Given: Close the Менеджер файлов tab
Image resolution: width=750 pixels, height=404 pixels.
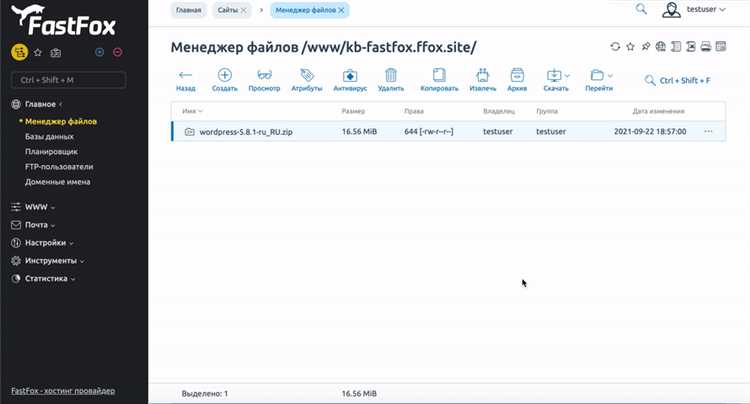Looking at the screenshot, I should 341,10.
